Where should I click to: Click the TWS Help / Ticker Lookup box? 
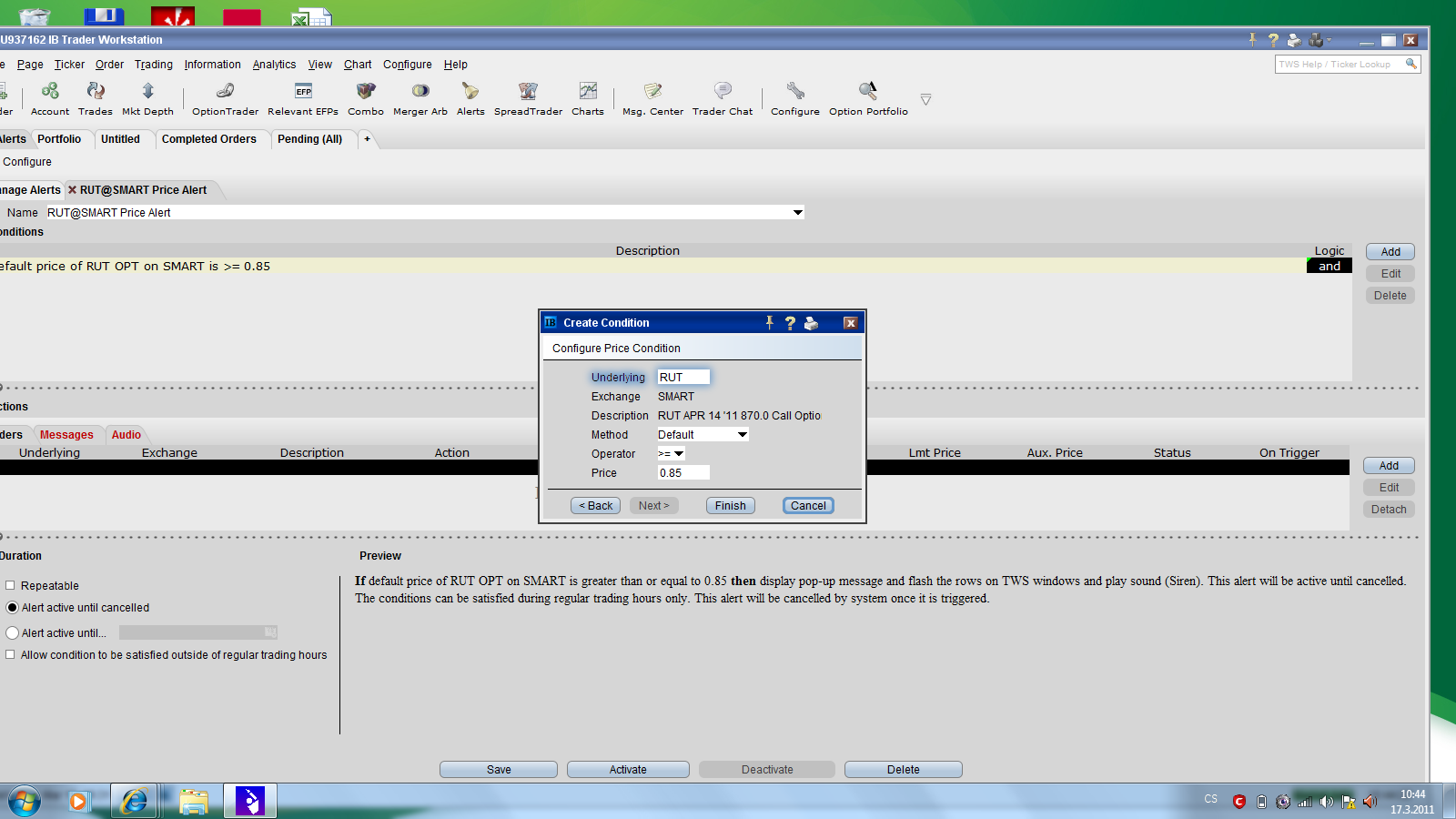[1340, 65]
